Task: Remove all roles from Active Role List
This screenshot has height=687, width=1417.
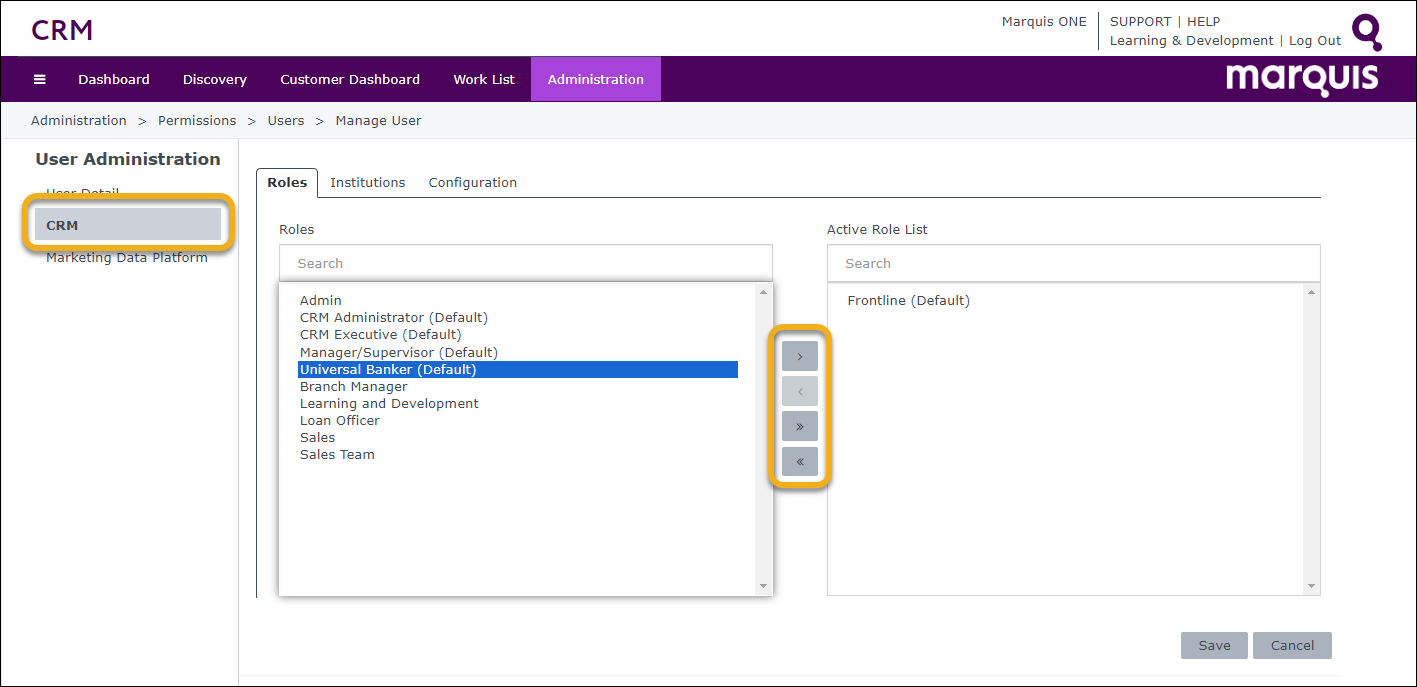Action: [x=800, y=461]
